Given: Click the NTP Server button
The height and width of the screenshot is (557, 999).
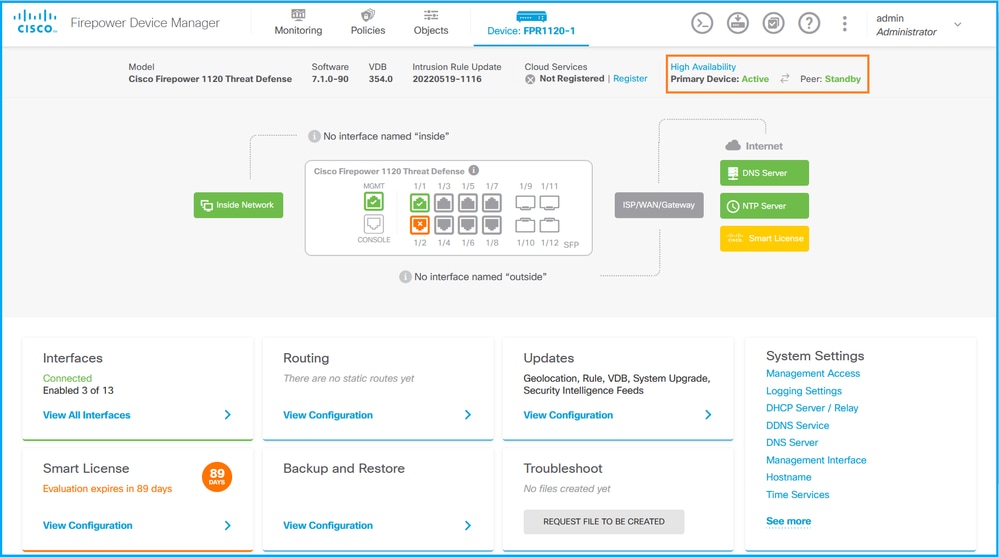Looking at the screenshot, I should point(765,206).
